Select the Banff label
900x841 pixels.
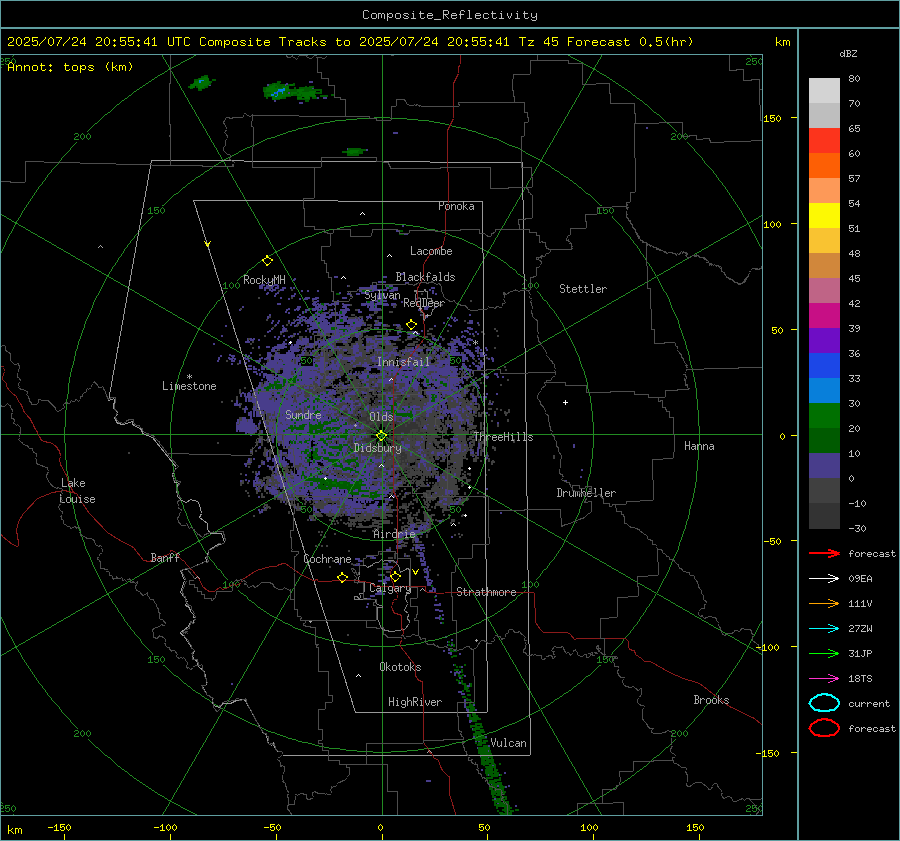pyautogui.click(x=165, y=558)
